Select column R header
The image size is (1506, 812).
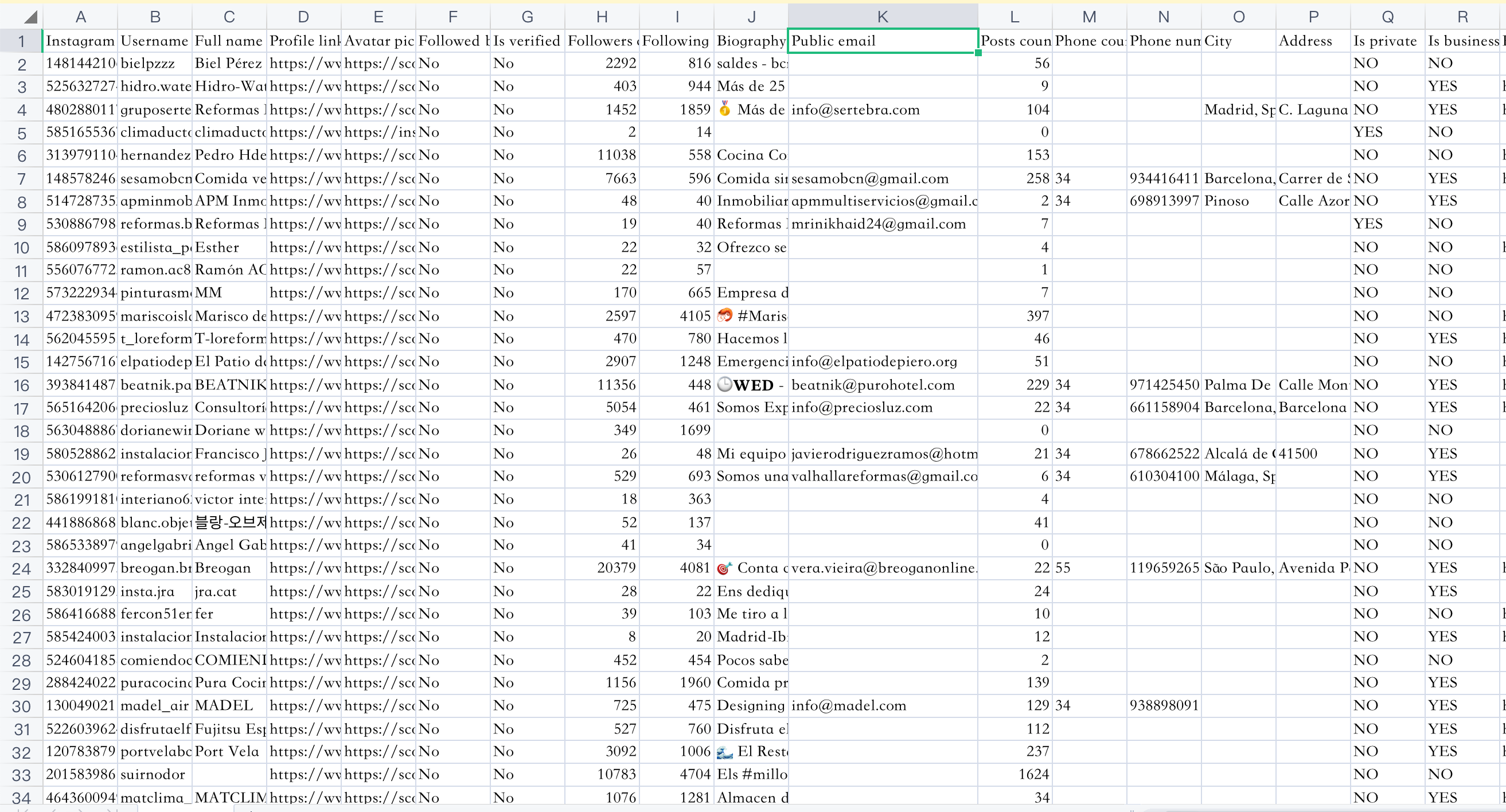1462,17
